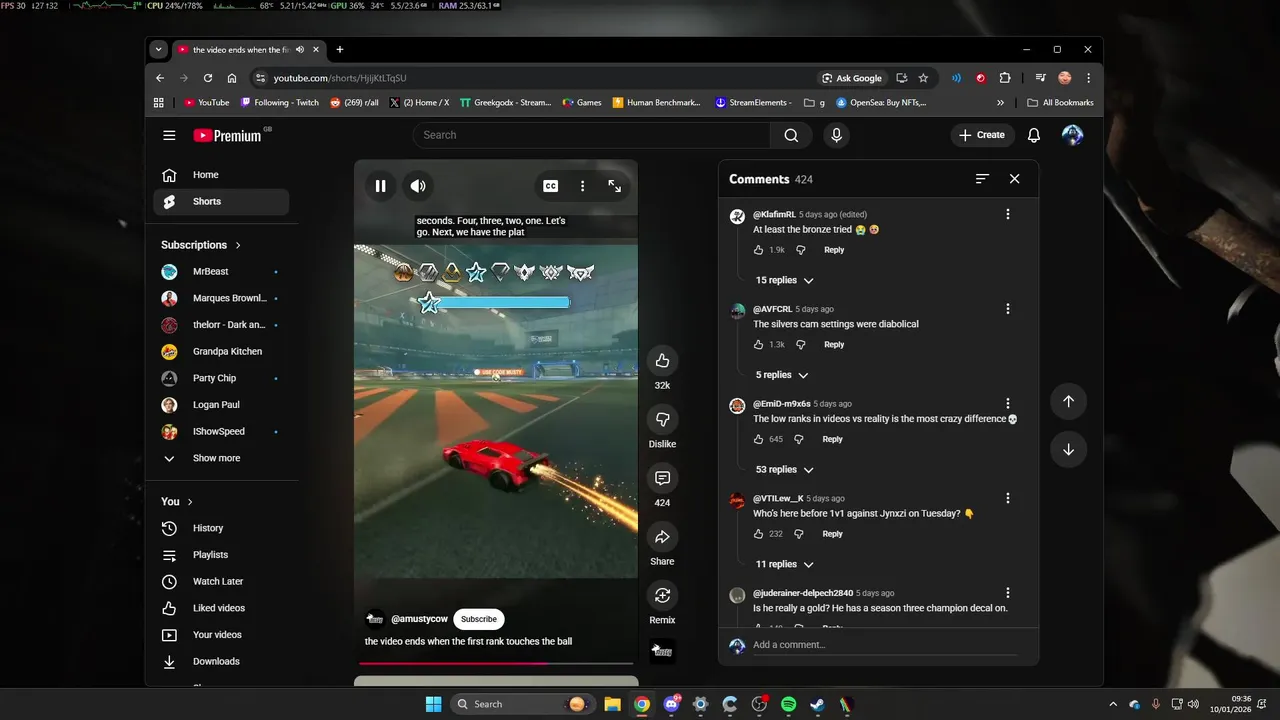The height and width of the screenshot is (720, 1280).
Task: Bookmark this page with the star
Action: pos(923,78)
